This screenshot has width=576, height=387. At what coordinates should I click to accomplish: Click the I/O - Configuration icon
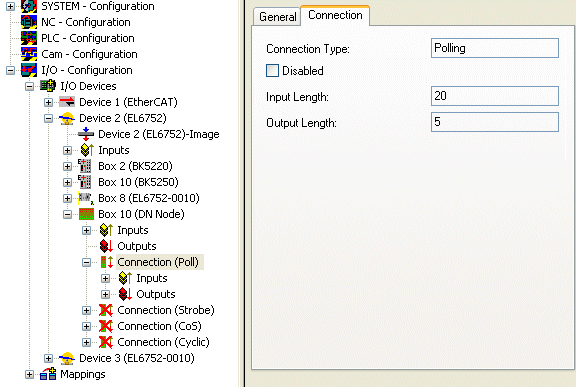[x=29, y=70]
